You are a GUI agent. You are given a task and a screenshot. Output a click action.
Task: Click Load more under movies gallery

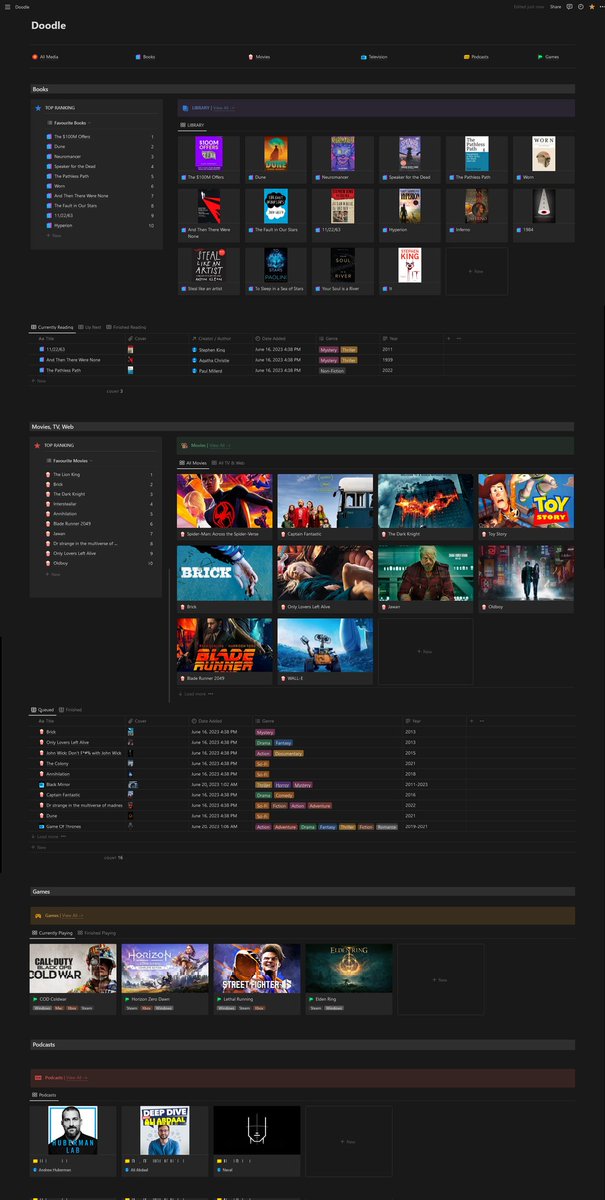(x=194, y=693)
